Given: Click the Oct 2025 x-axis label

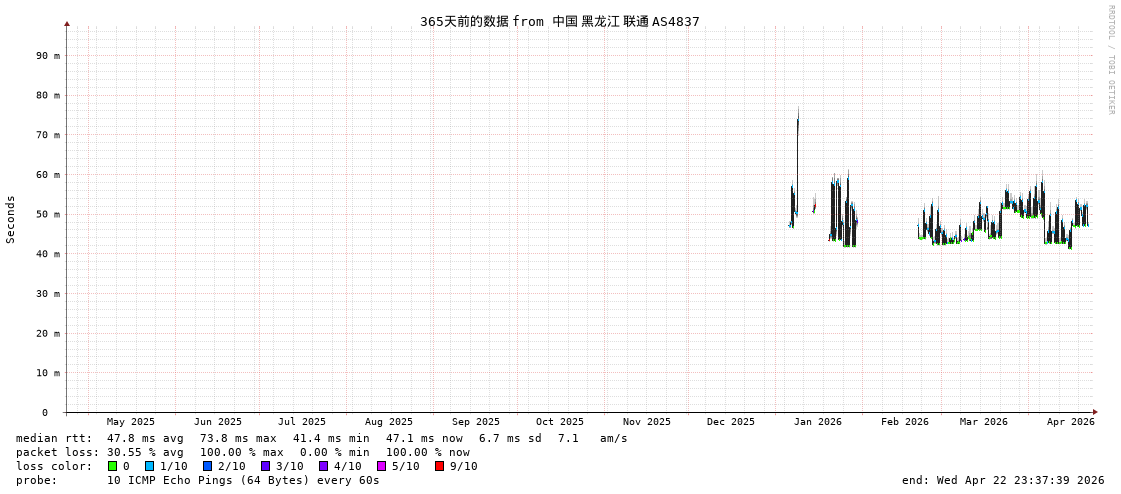Looking at the screenshot, I should pyautogui.click(x=559, y=422).
